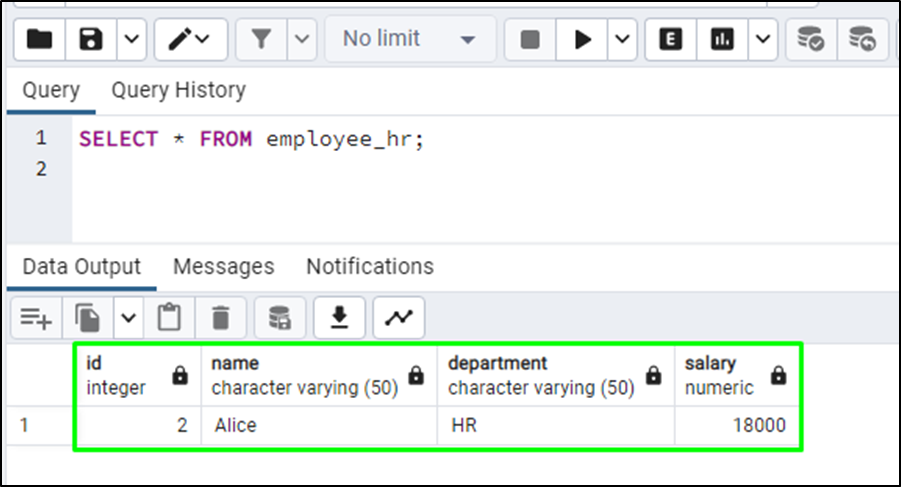Viewport: 901px width, 487px height.
Task: Select the cell containing Alice
Action: pos(319,426)
